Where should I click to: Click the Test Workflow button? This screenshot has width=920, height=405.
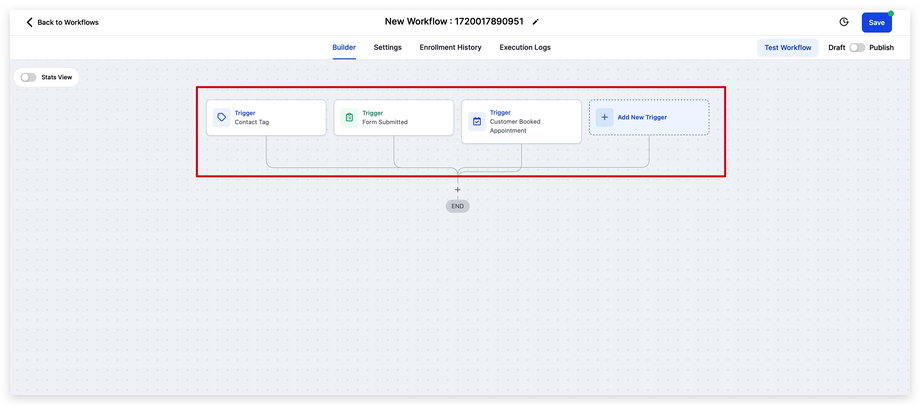[x=787, y=48]
